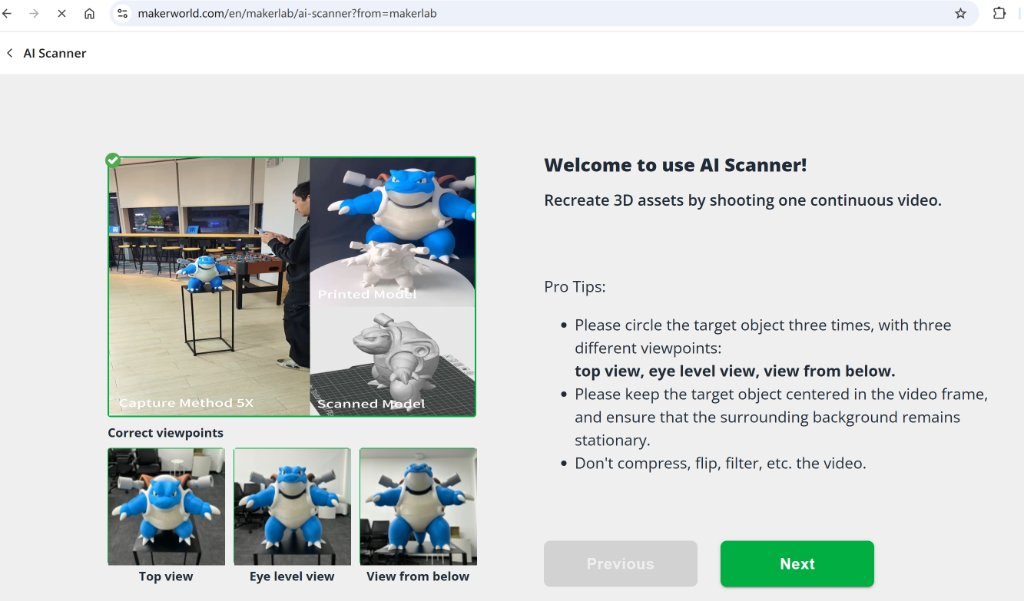Screen dimensions: 1024x601
Task: Open the browser extensions puzzle icon
Action: [x=999, y=13]
